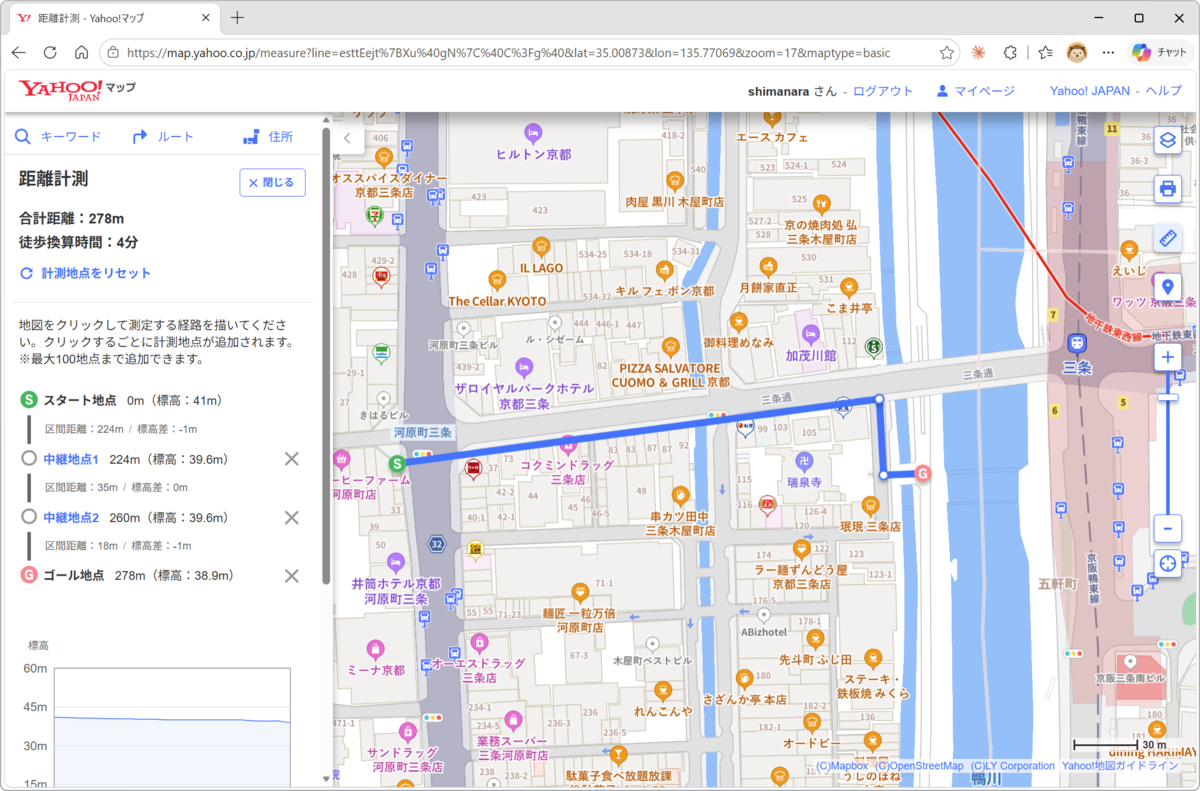This screenshot has height=791, width=1200.
Task: Toggle the ruler distance measurement tool
Action: click(x=1167, y=238)
